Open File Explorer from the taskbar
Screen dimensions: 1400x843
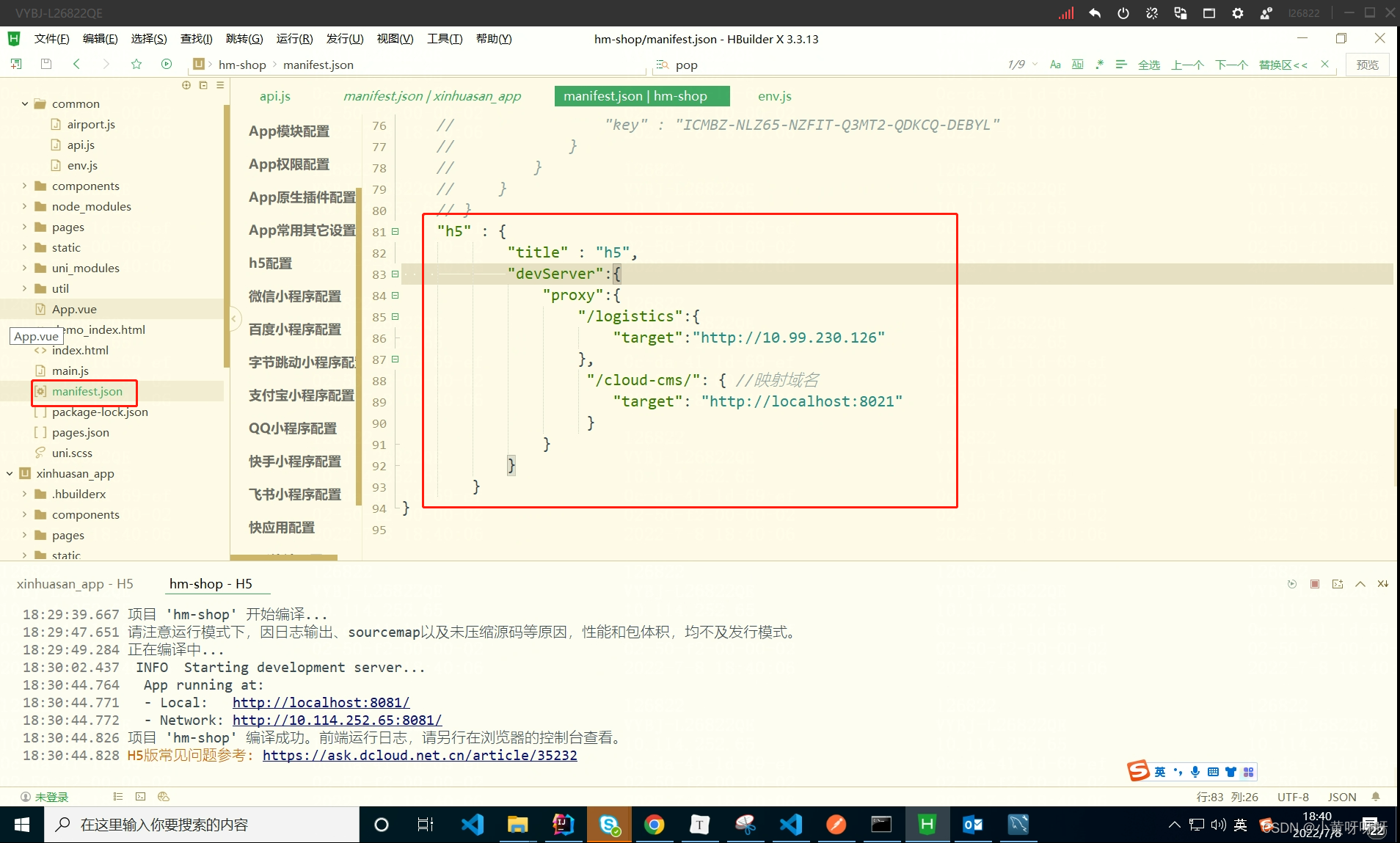point(517,825)
